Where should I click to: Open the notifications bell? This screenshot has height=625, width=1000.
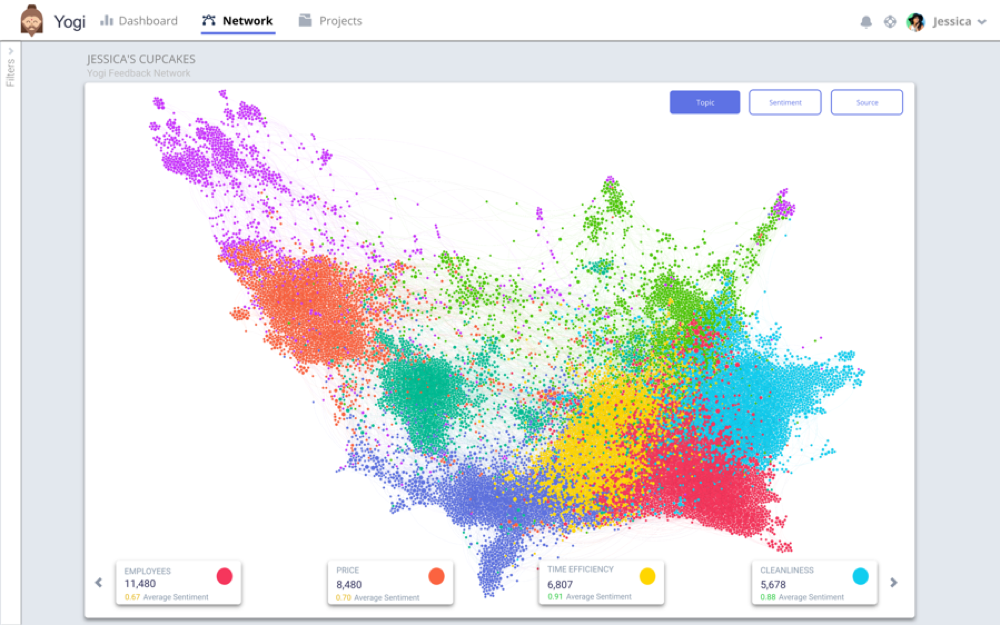pyautogui.click(x=866, y=21)
